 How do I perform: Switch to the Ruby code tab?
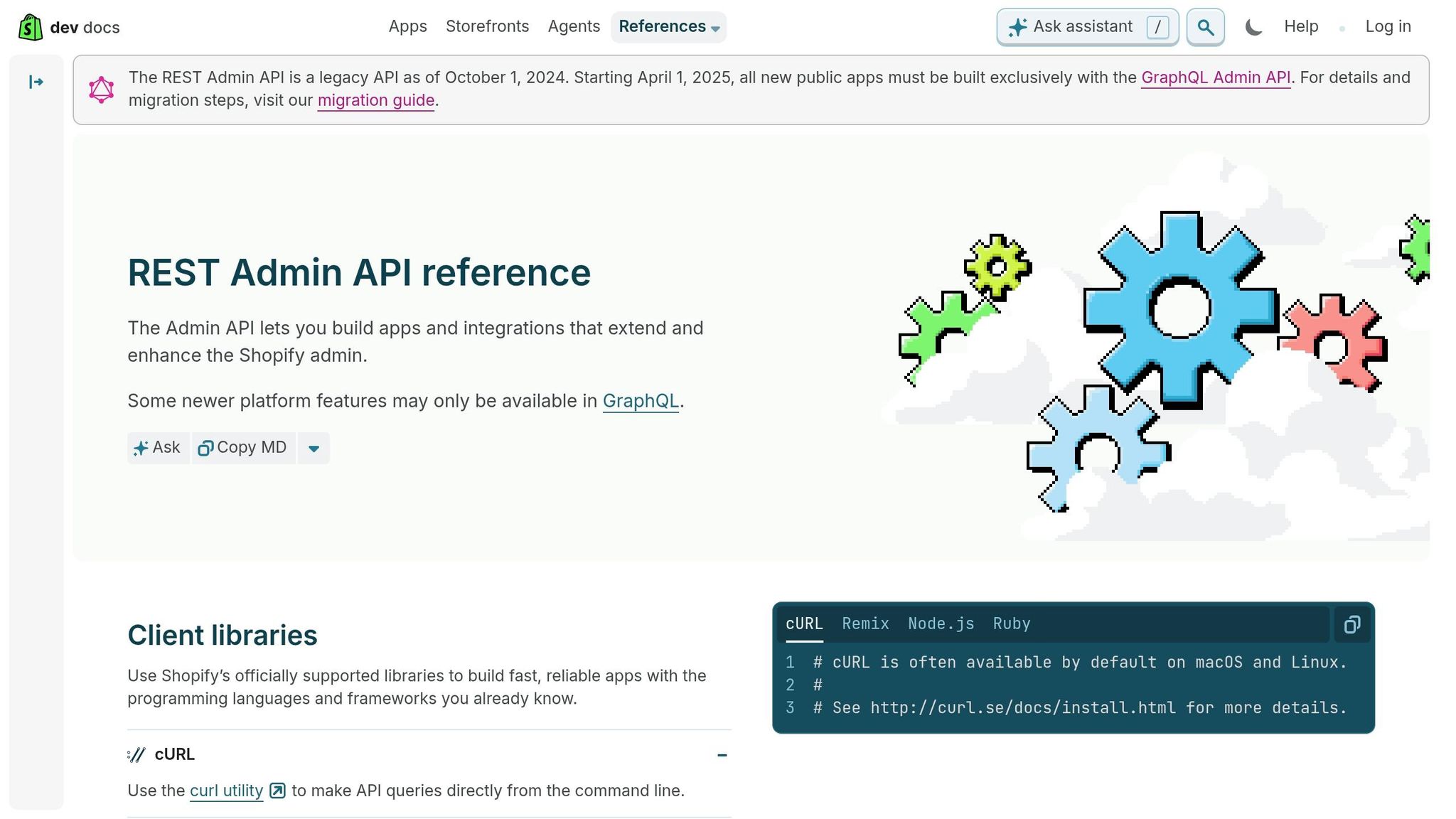coord(1011,623)
